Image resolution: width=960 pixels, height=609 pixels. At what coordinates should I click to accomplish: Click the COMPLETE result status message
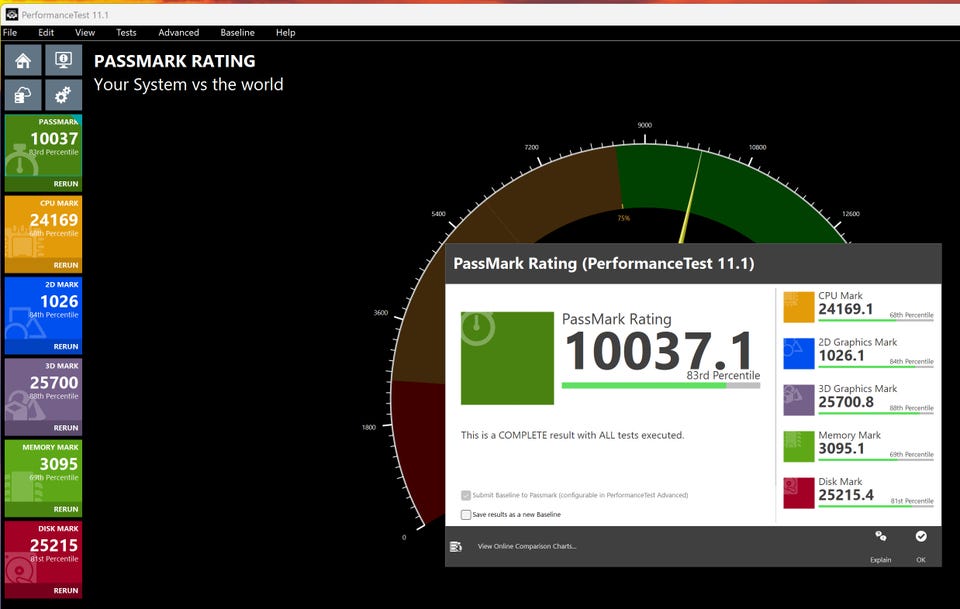point(572,435)
